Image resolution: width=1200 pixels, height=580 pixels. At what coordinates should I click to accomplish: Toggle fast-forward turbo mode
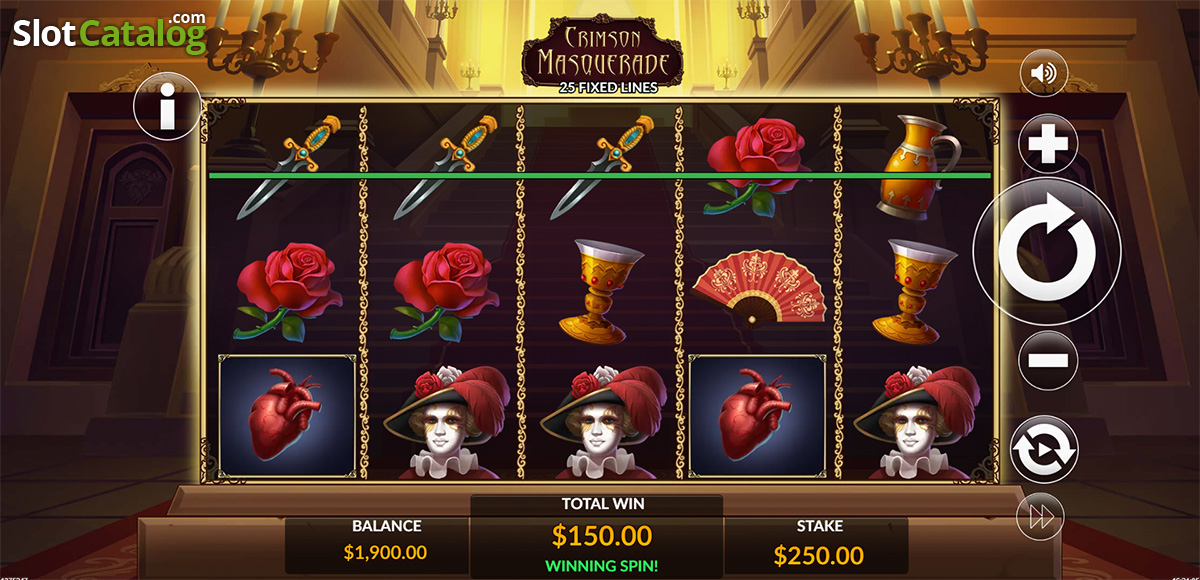(x=1040, y=518)
